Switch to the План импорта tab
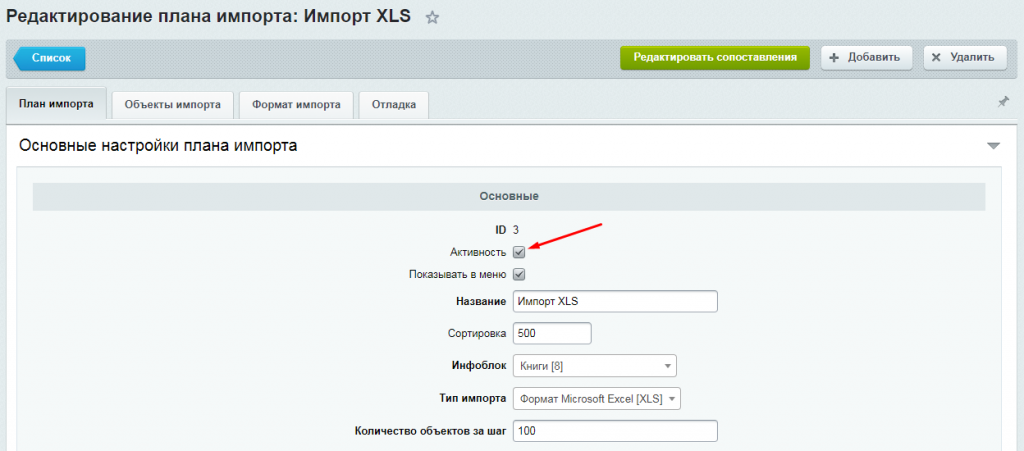 56,104
